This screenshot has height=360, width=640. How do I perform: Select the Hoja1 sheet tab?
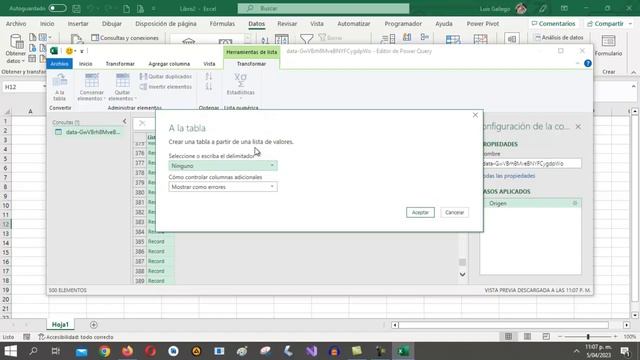click(x=60, y=324)
